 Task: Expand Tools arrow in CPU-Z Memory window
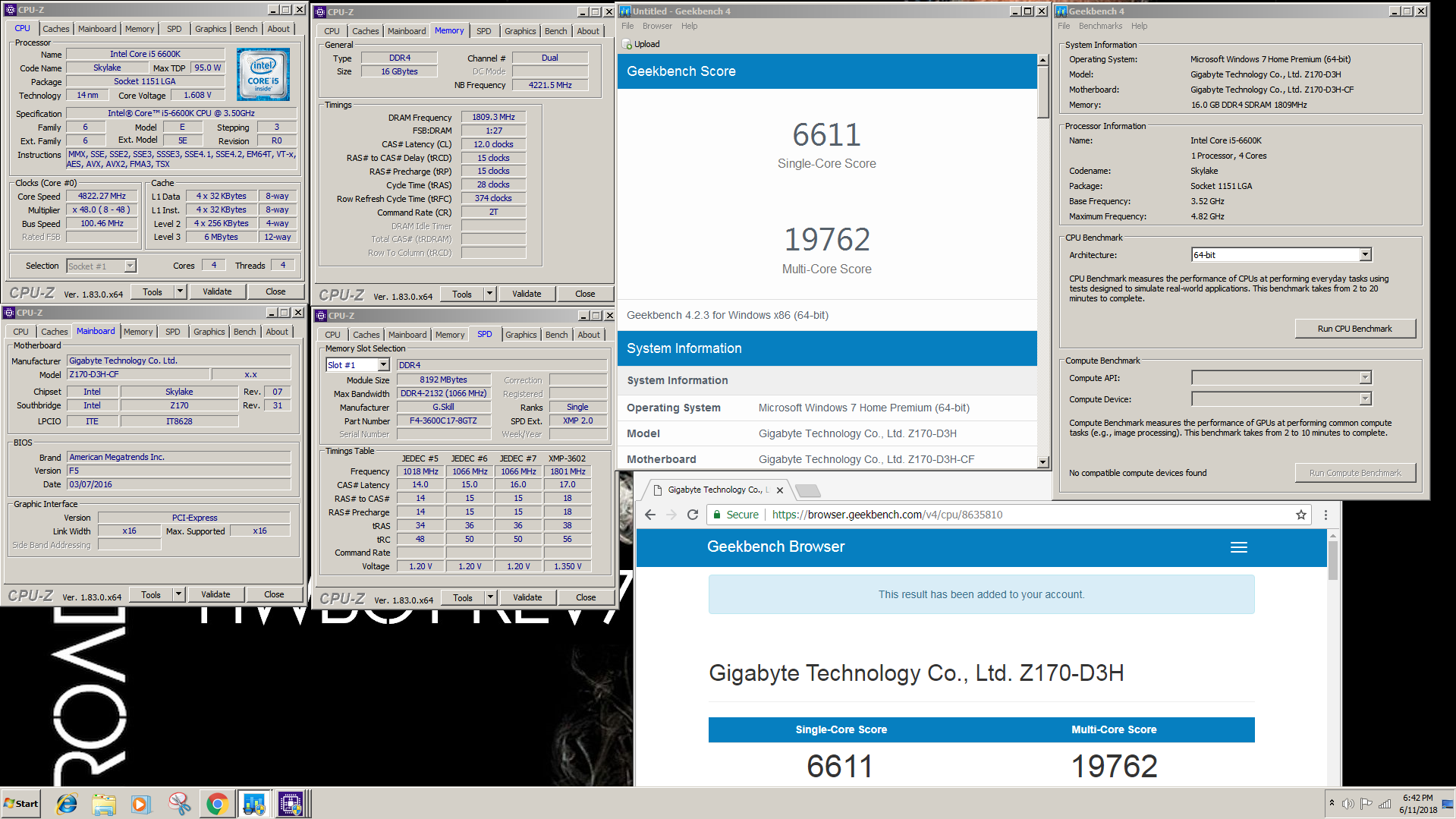click(489, 294)
